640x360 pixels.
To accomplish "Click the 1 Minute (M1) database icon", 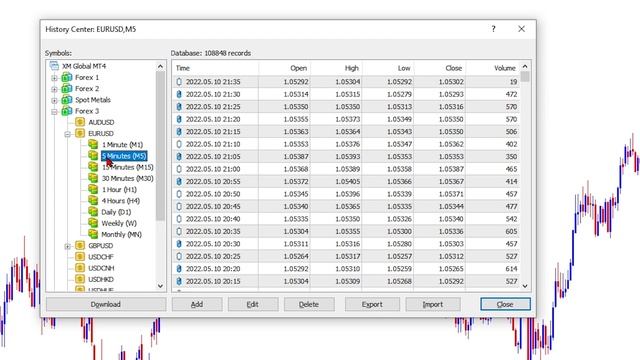I will [93, 144].
